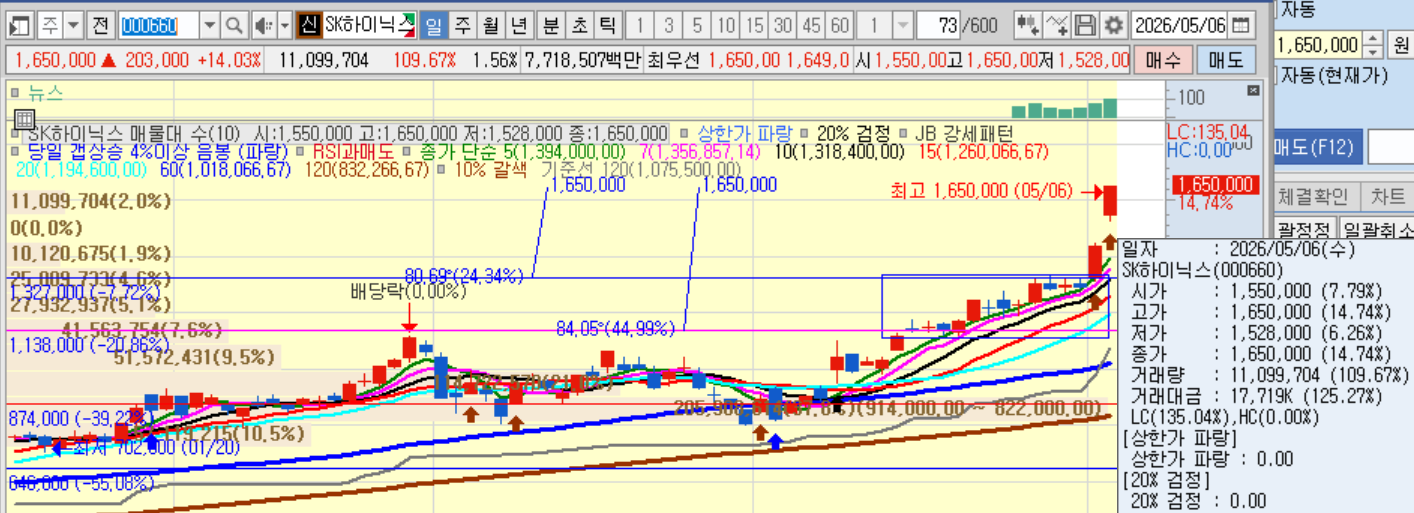
Task: Toggle the JB 강세패턴 legend marker
Action: [x=903, y=133]
